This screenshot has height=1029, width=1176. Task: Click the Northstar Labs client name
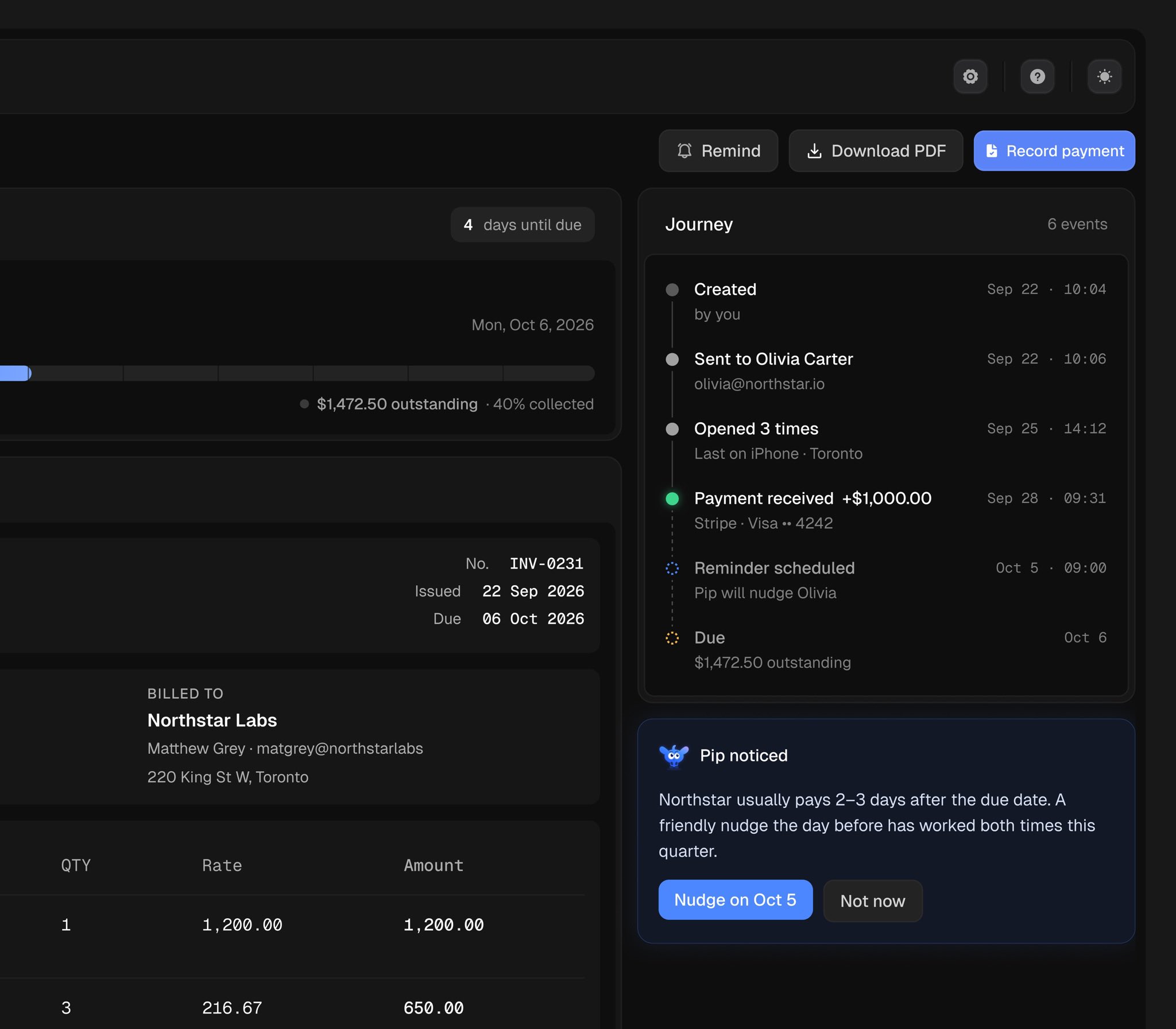[212, 720]
